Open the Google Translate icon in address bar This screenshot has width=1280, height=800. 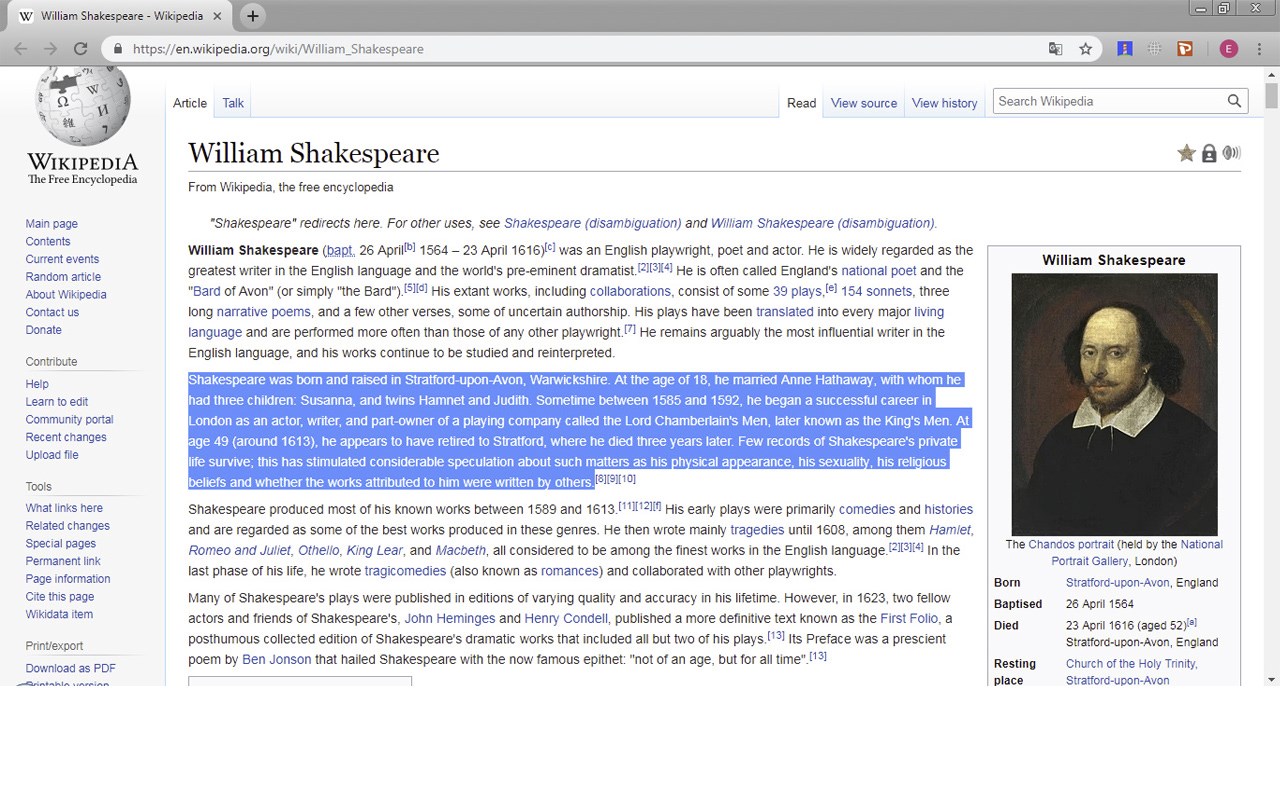pos(1055,49)
